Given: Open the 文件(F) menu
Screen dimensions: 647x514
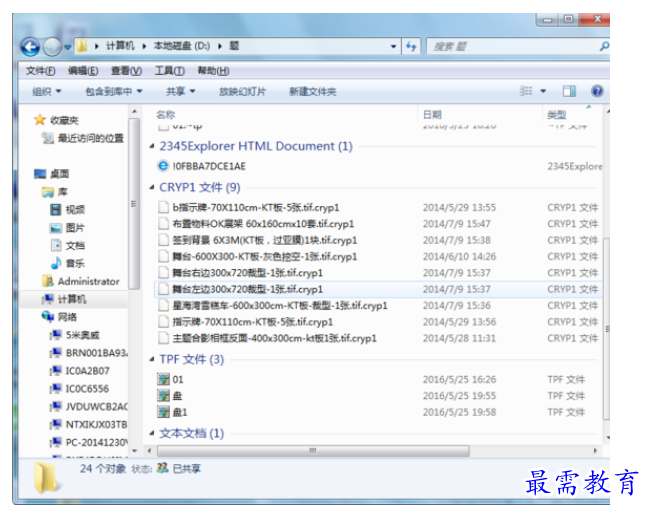Looking at the screenshot, I should pyautogui.click(x=41, y=71).
